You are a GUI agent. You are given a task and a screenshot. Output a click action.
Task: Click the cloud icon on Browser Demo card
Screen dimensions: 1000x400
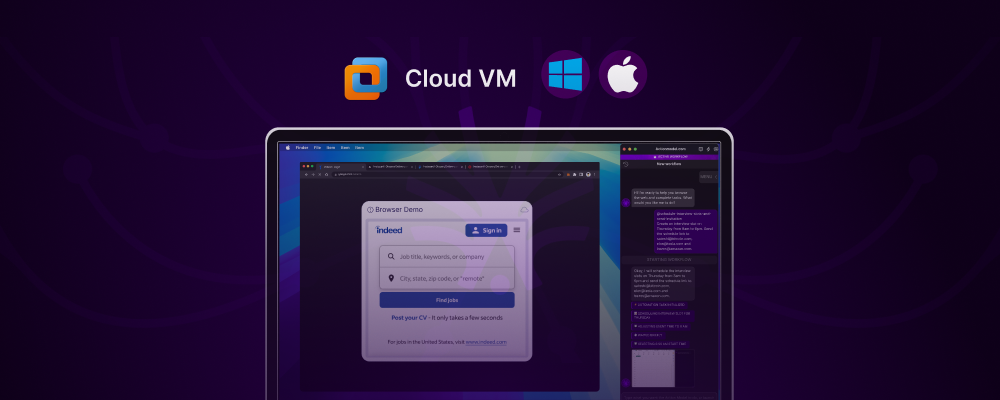524,209
